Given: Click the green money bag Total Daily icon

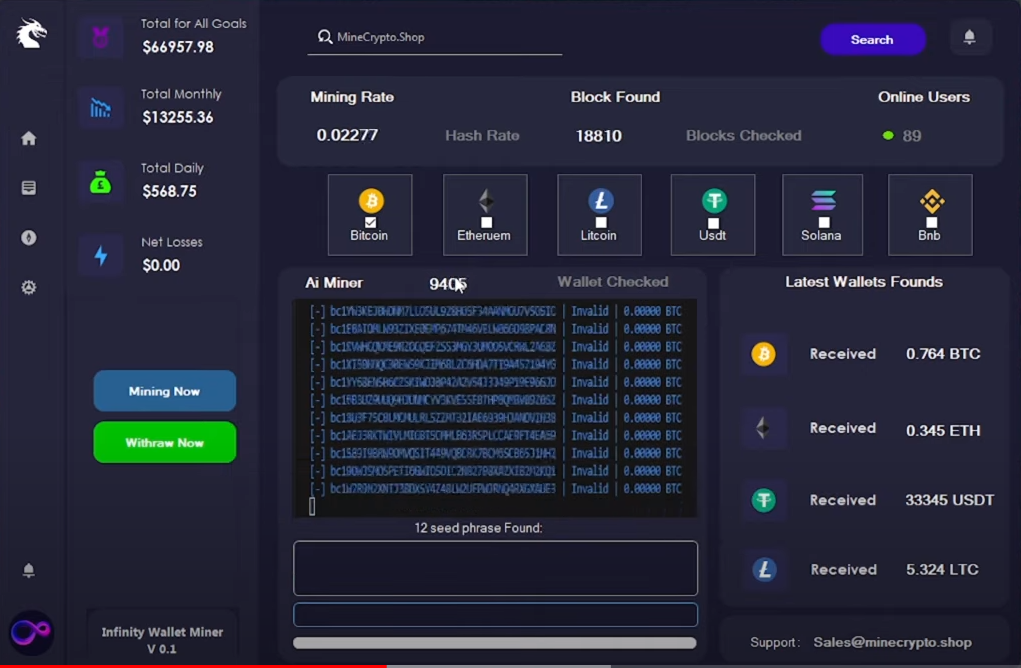Looking at the screenshot, I should (x=101, y=182).
